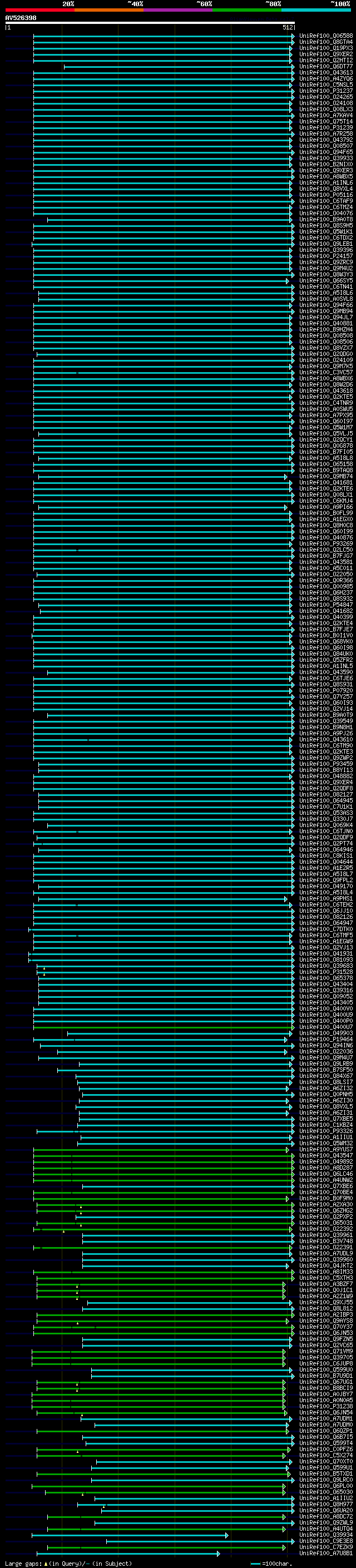This screenshot has height=1568, width=356.
Task: Click the purple ~60% identity legend segment
Action: 177,11
